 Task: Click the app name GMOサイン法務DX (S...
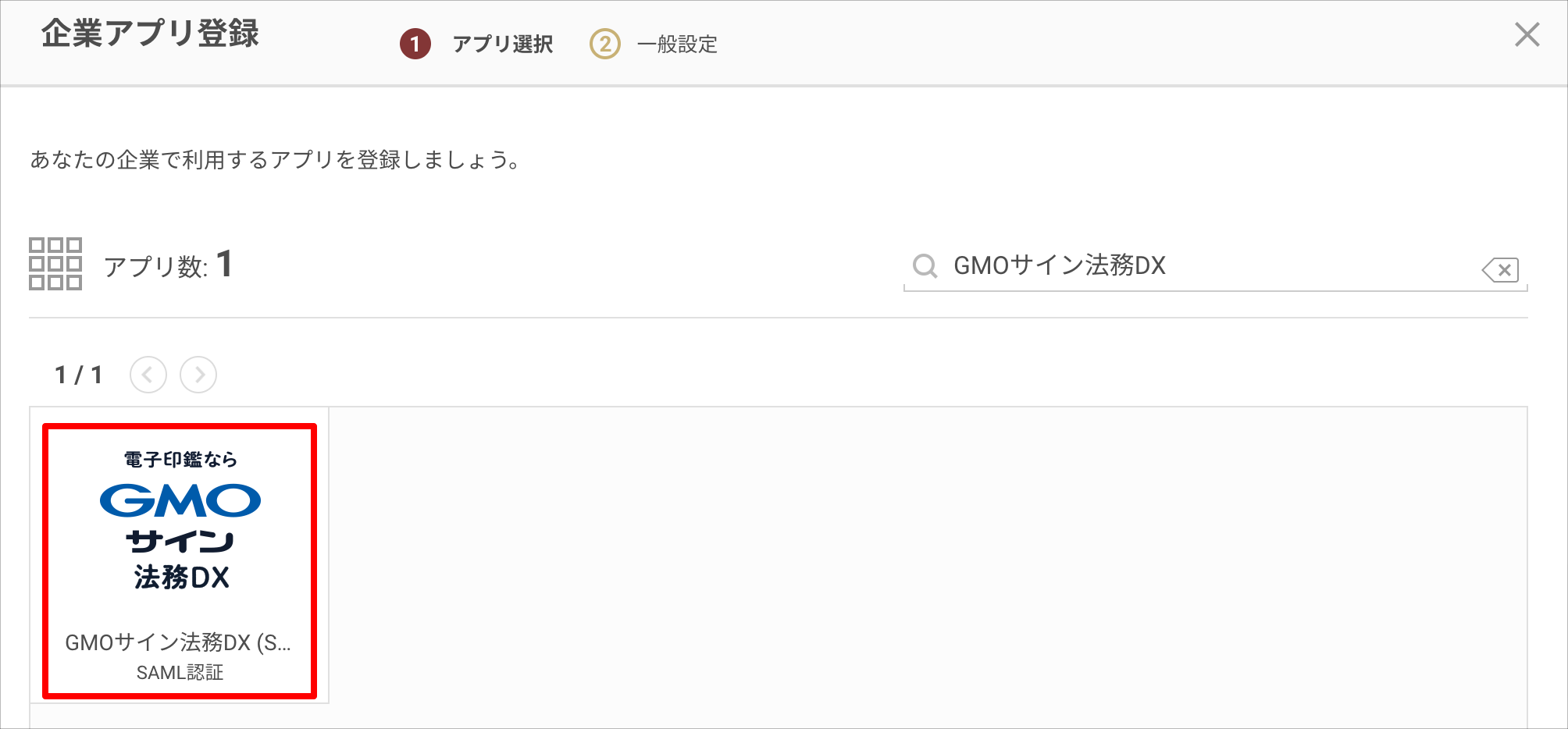click(180, 642)
